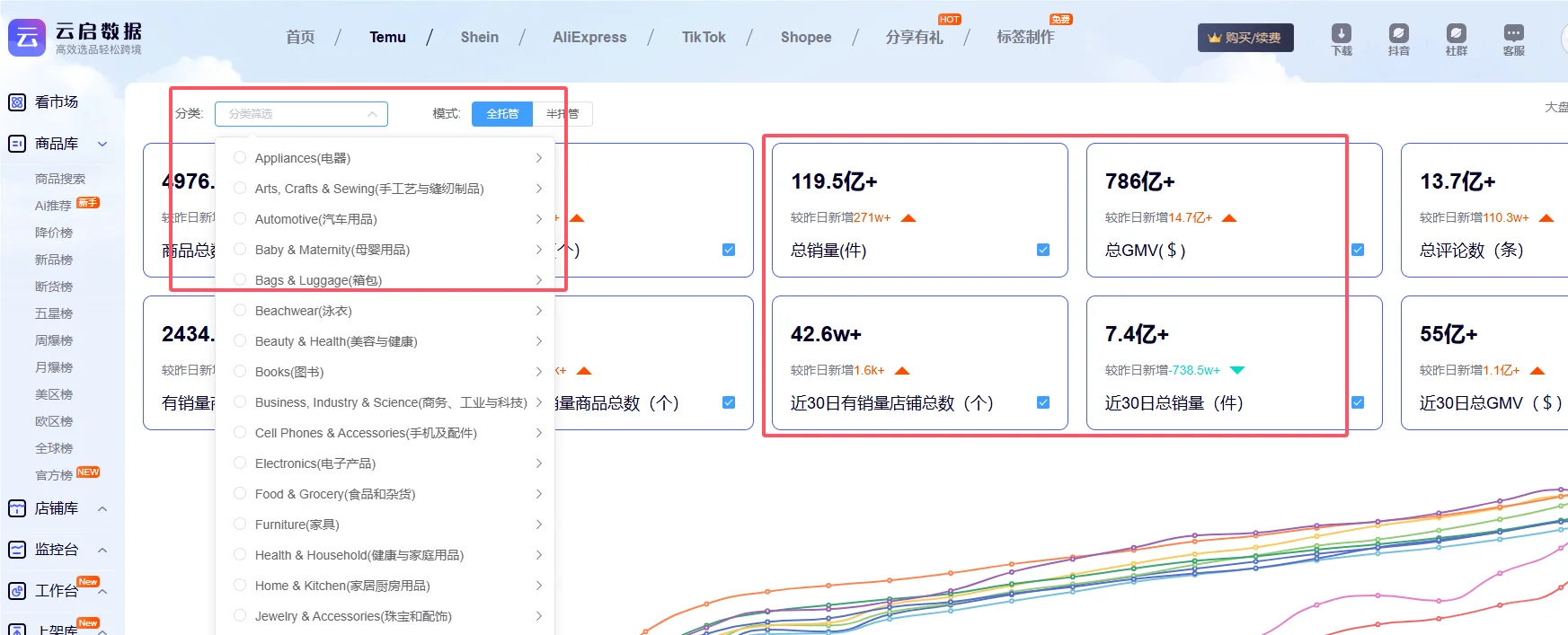This screenshot has width=1568, height=635.
Task: Open 官方榜 in sidebar
Action: [x=54, y=475]
